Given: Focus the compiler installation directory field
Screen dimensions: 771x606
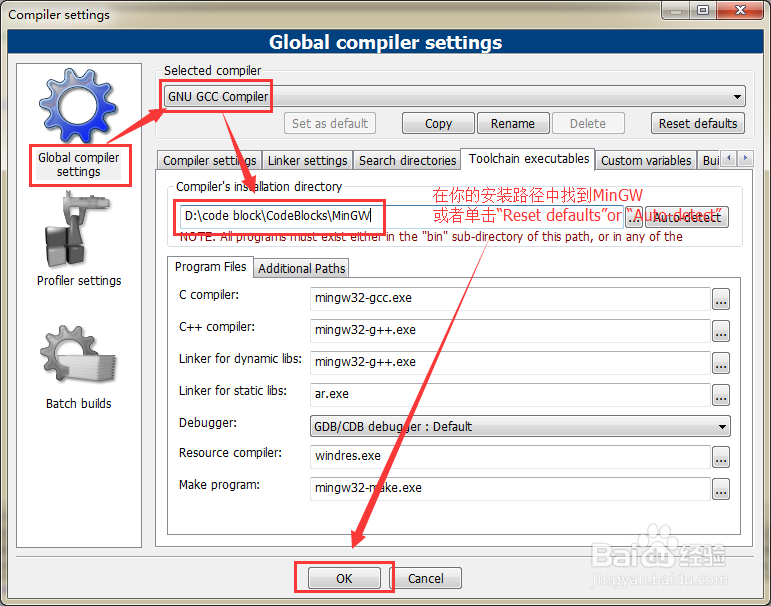Looking at the screenshot, I should click(401, 216).
